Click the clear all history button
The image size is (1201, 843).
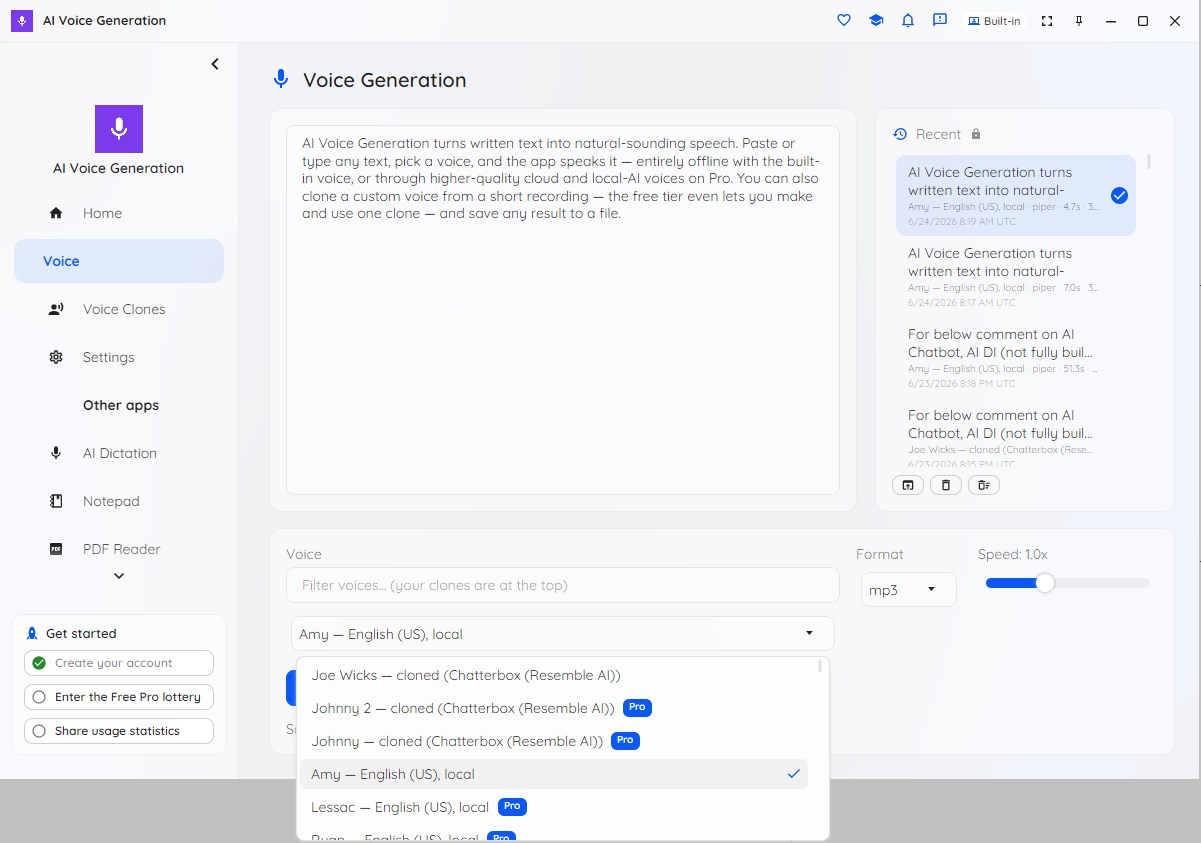(x=983, y=485)
